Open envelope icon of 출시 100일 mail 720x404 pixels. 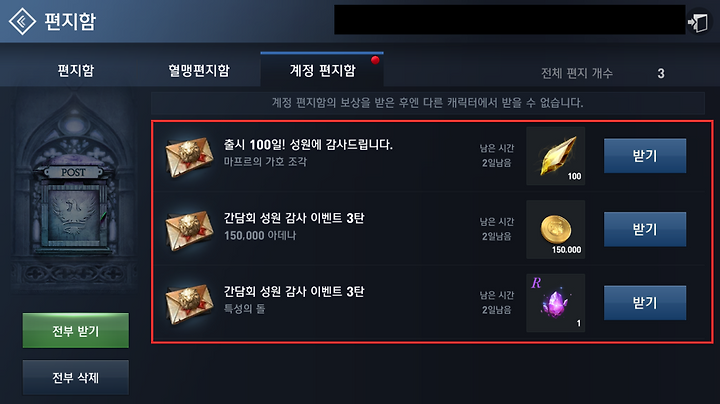click(189, 156)
